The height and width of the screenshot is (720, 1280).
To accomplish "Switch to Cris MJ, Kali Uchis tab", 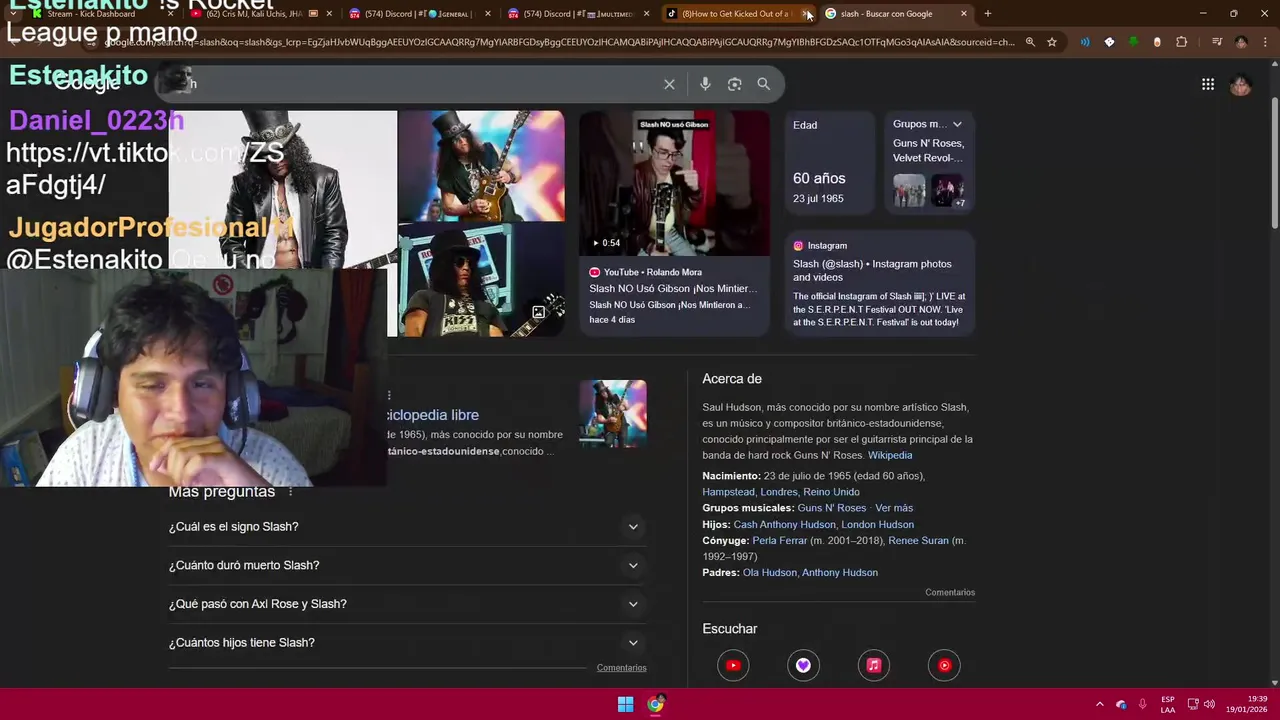I will 262,14.
